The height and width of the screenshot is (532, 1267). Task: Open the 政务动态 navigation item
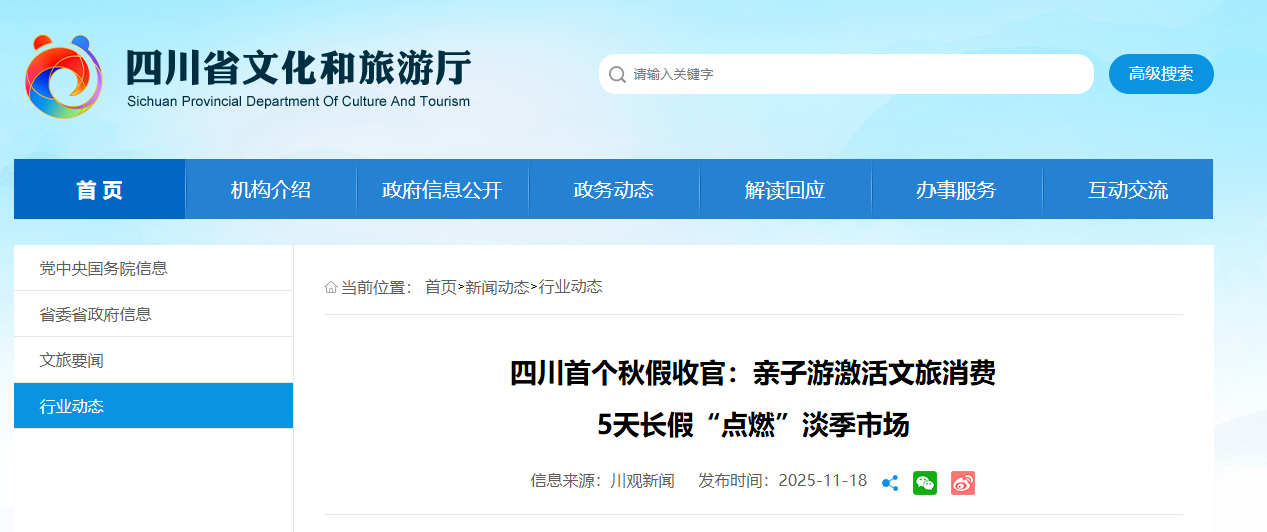coord(613,190)
